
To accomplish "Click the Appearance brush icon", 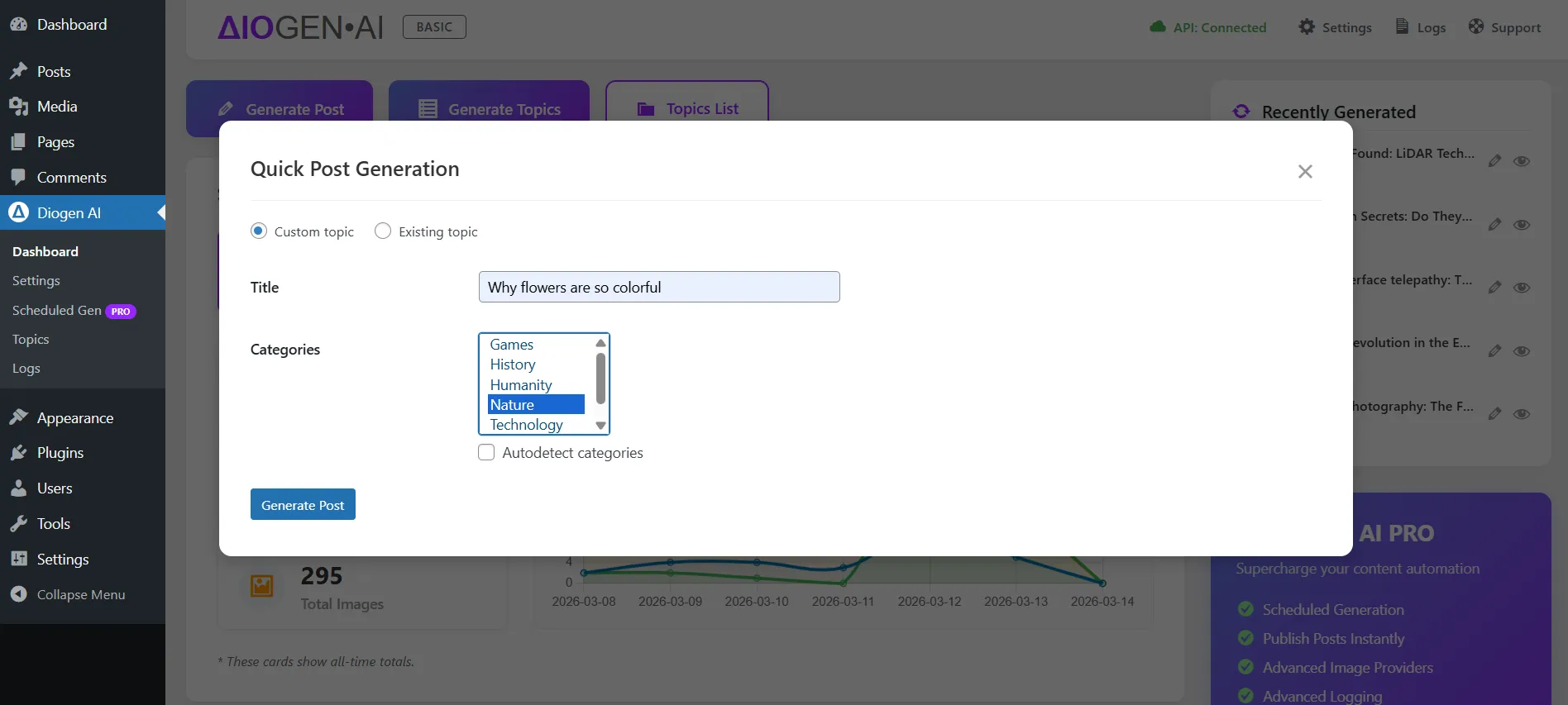I will click(x=18, y=417).
